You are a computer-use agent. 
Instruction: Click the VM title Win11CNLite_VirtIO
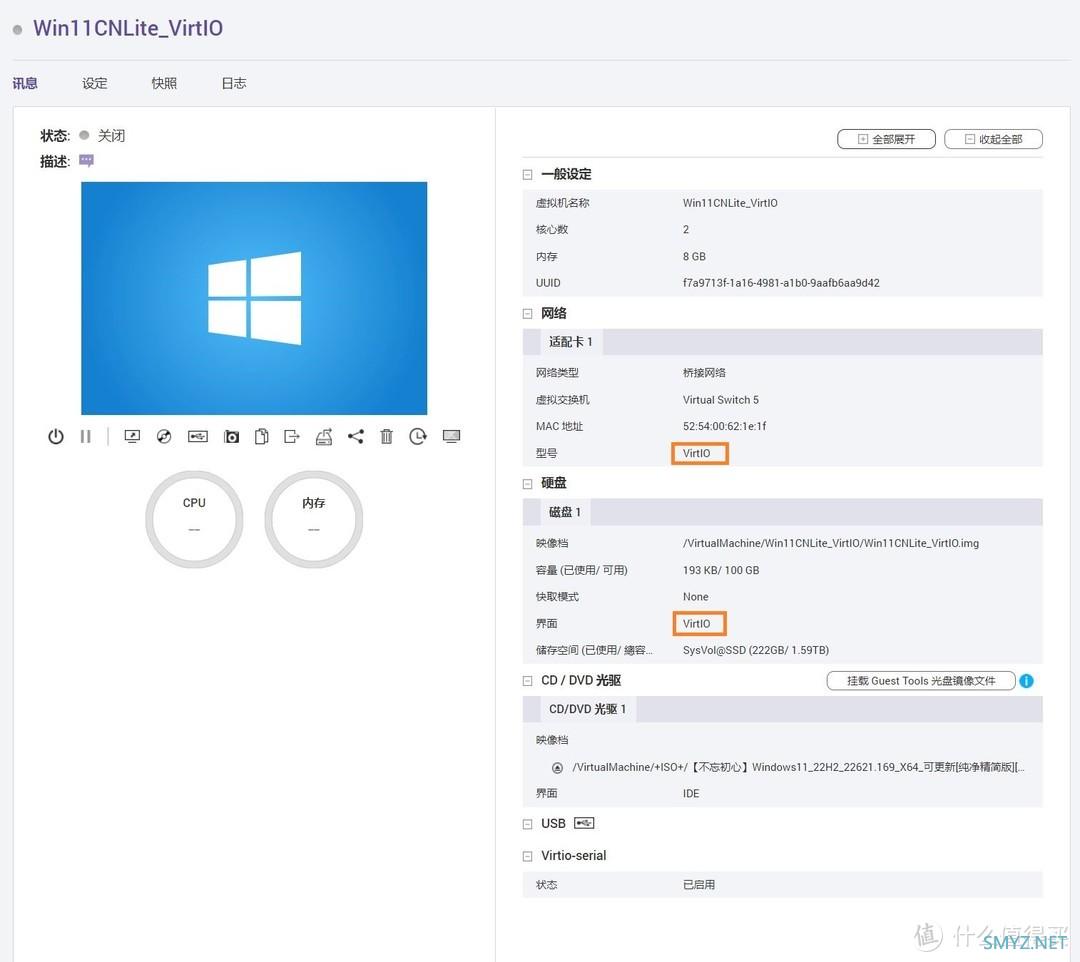click(x=128, y=28)
